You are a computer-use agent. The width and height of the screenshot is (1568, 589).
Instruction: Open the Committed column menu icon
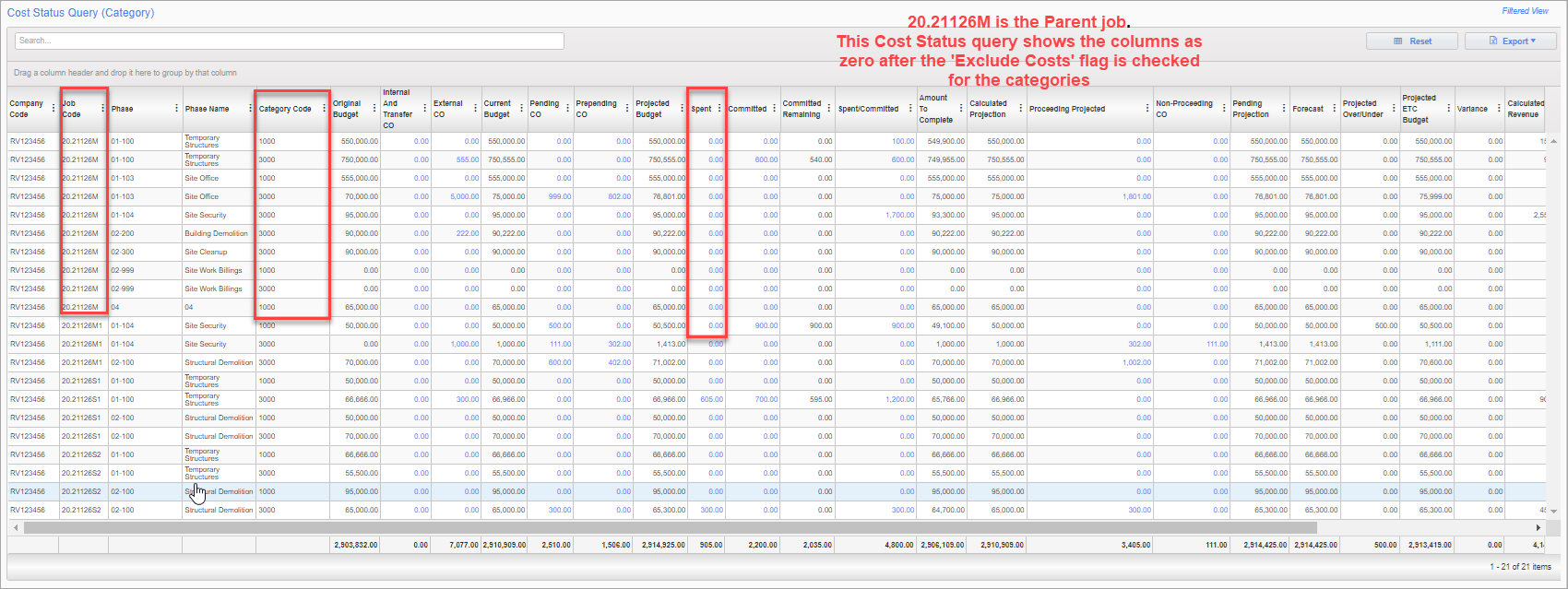point(775,109)
